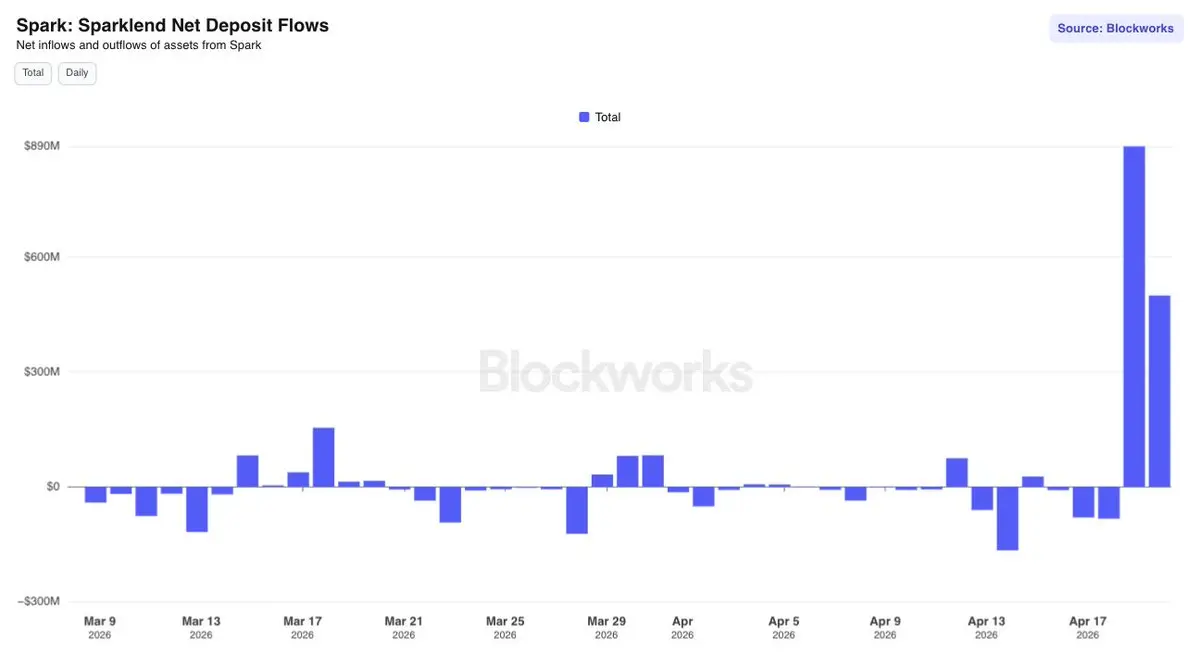This screenshot has width=1200, height=659.
Task: Click the Total filter button
Action: click(33, 73)
